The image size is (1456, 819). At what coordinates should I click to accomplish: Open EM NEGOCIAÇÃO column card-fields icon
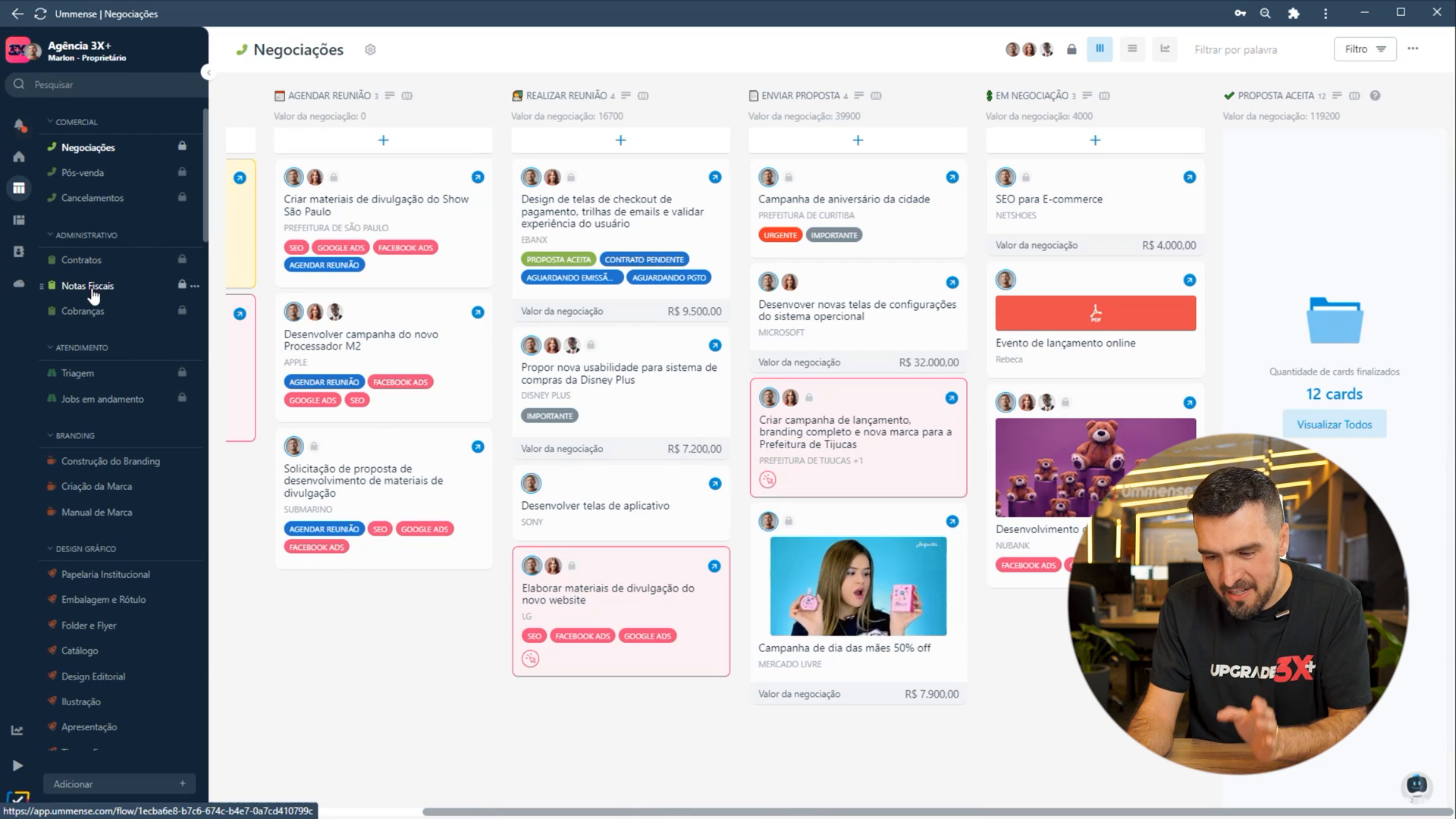1104,96
